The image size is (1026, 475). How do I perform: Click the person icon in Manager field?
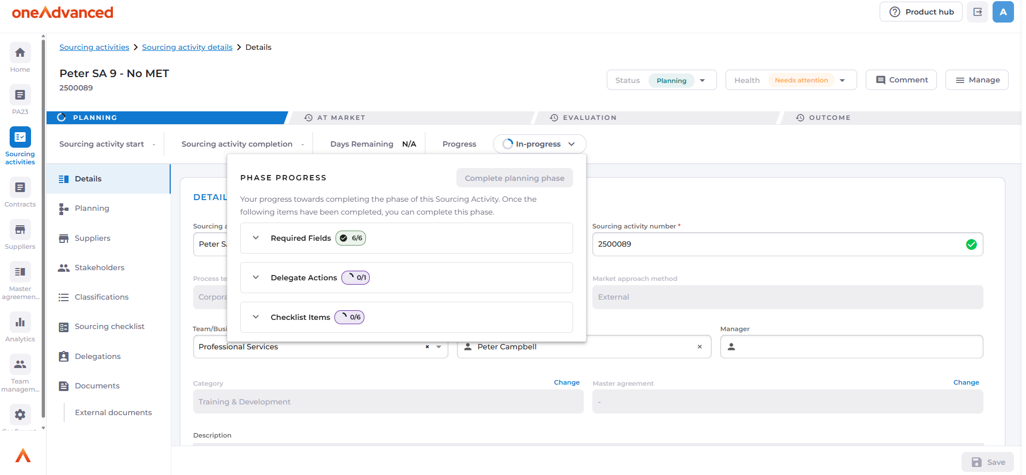tap(731, 347)
